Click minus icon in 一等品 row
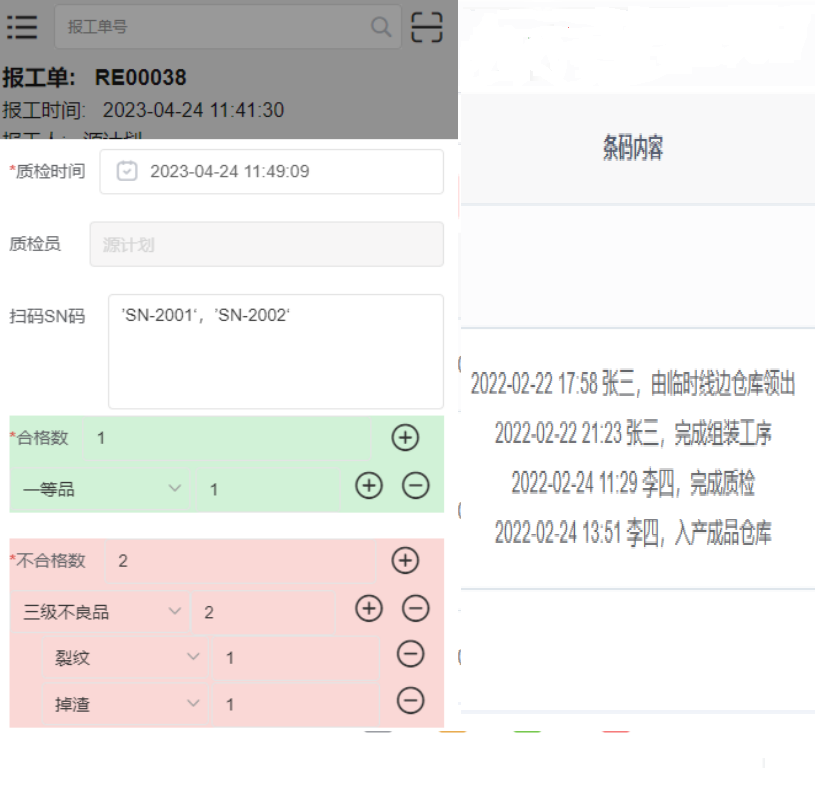Image resolution: width=815 pixels, height=785 pixels. (x=415, y=486)
